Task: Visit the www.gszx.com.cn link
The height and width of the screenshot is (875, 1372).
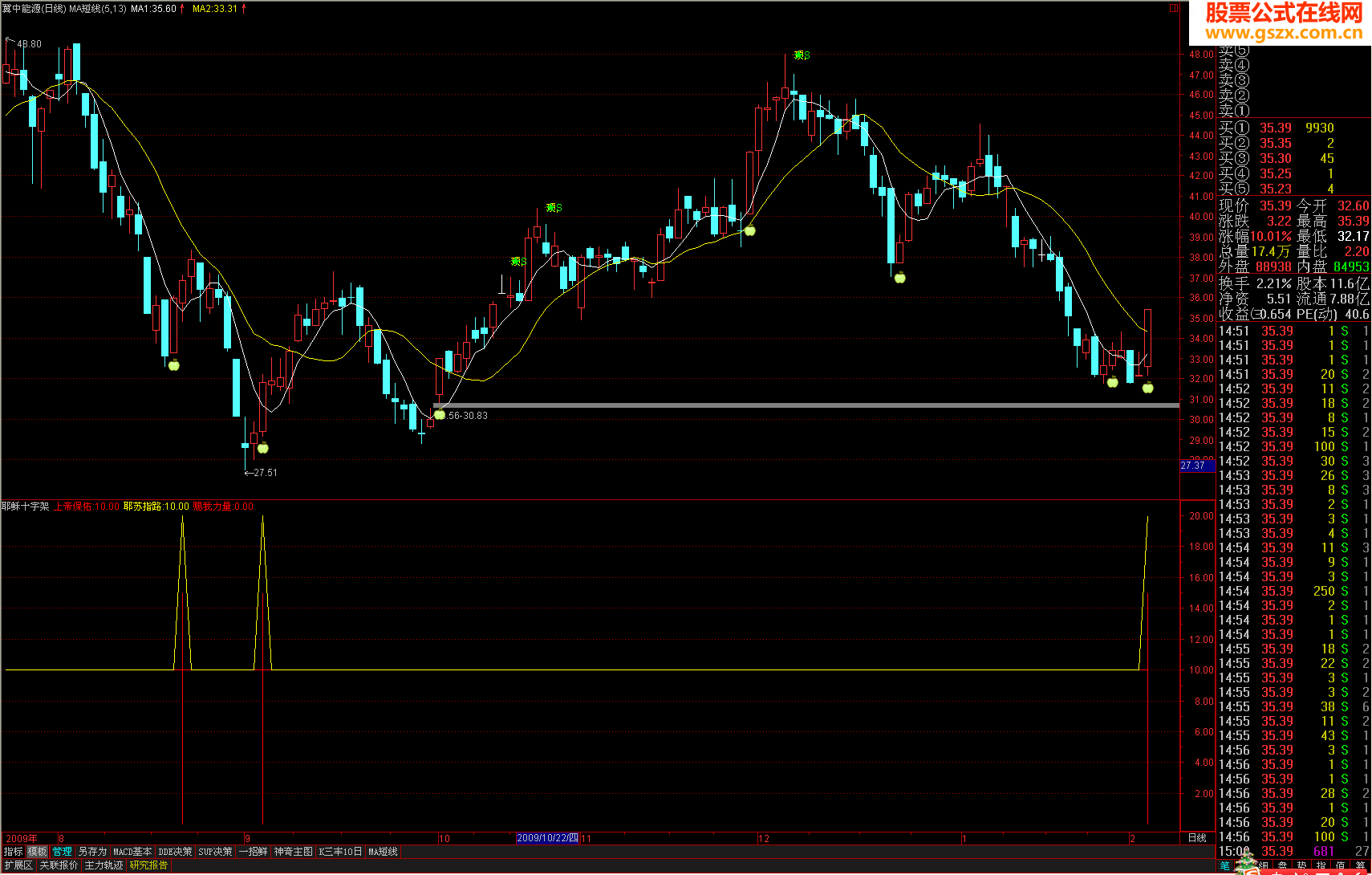Action: [1284, 33]
